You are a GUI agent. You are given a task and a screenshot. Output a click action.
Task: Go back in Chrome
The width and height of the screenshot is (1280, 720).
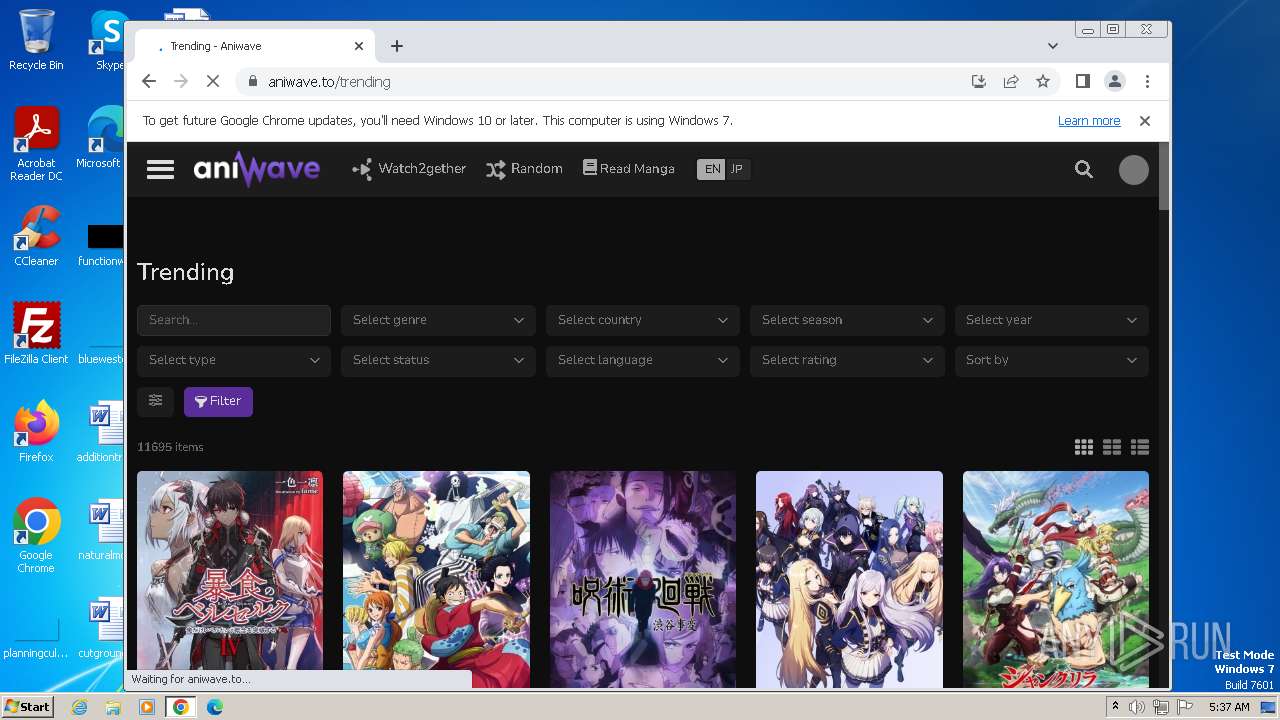point(149,82)
